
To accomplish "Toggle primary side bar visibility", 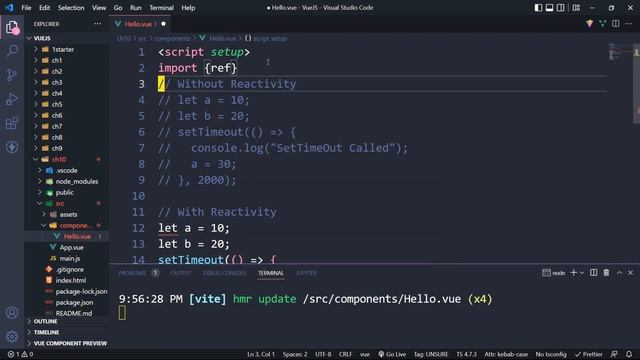I will (538, 8).
